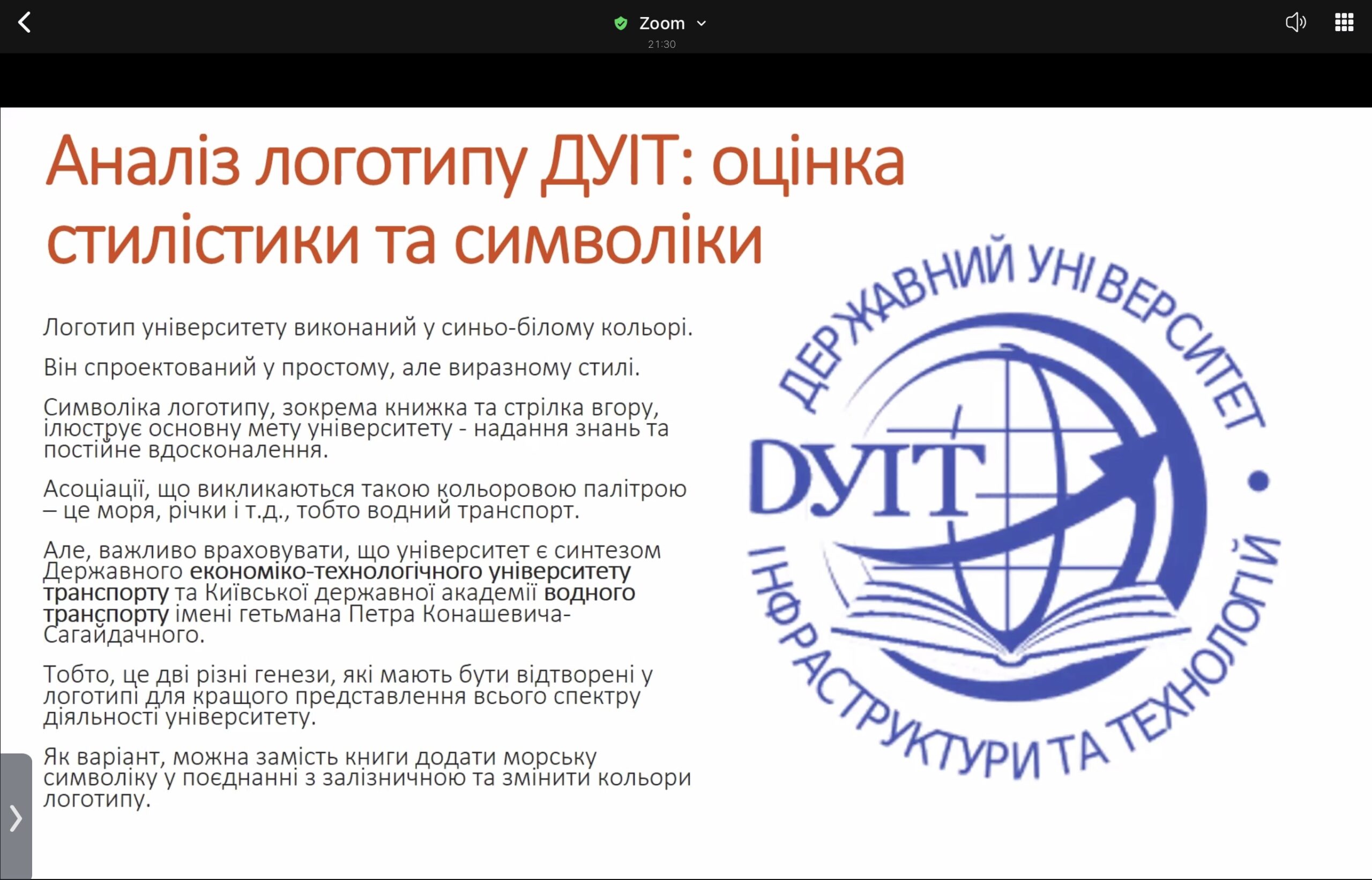Click the 21:30 meeting time

[x=661, y=44]
